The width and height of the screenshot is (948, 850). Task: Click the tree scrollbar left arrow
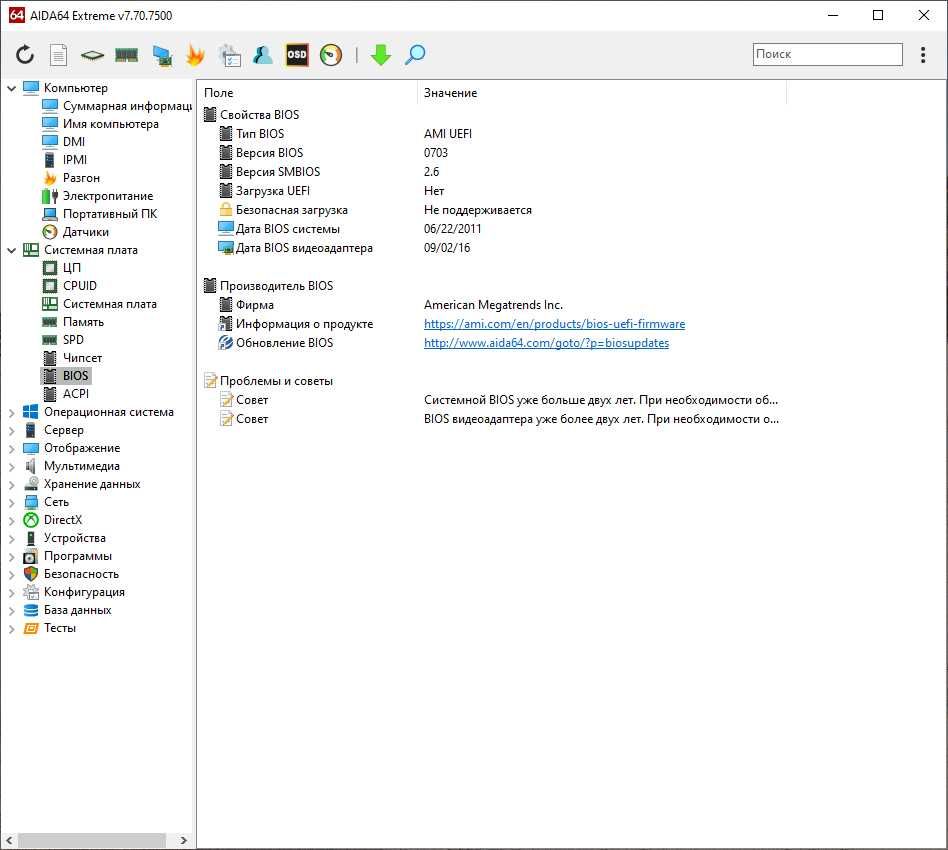pyautogui.click(x=9, y=840)
